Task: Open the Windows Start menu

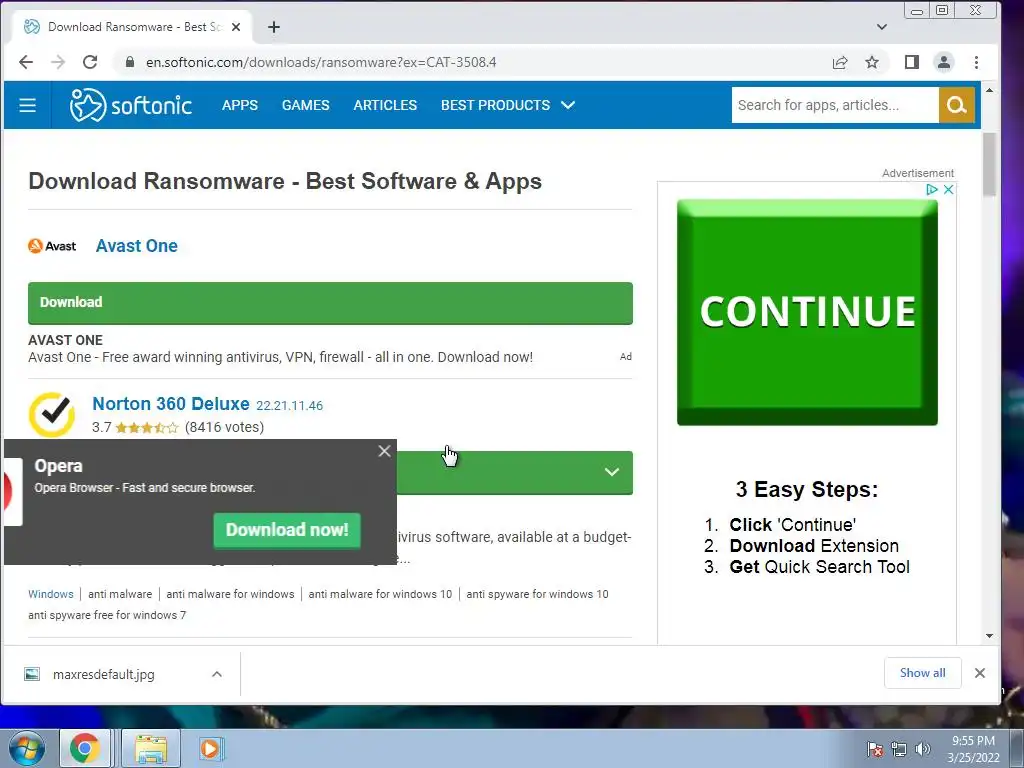Action: (x=27, y=748)
